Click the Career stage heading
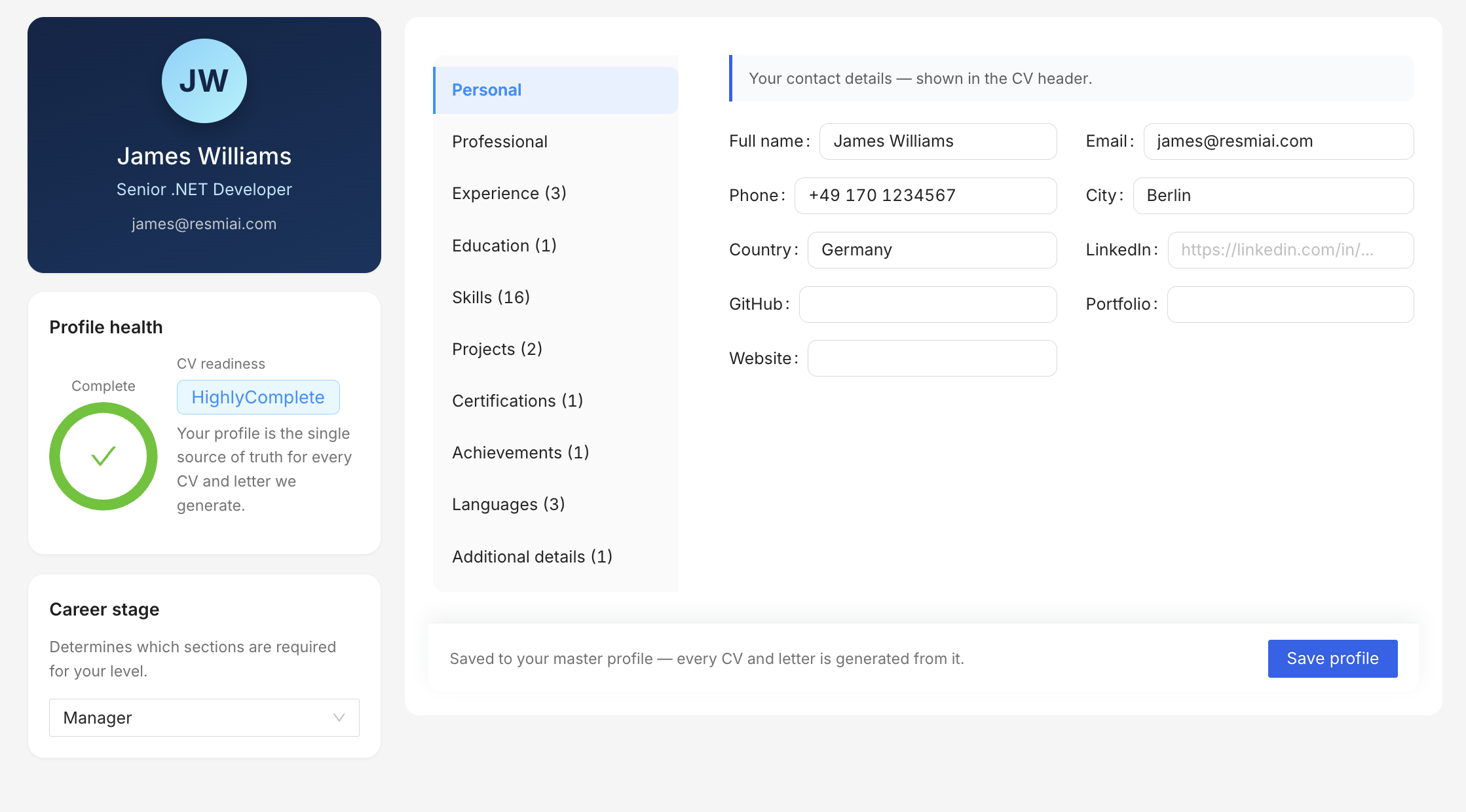Screen dimensions: 1466x812 tap(104, 610)
